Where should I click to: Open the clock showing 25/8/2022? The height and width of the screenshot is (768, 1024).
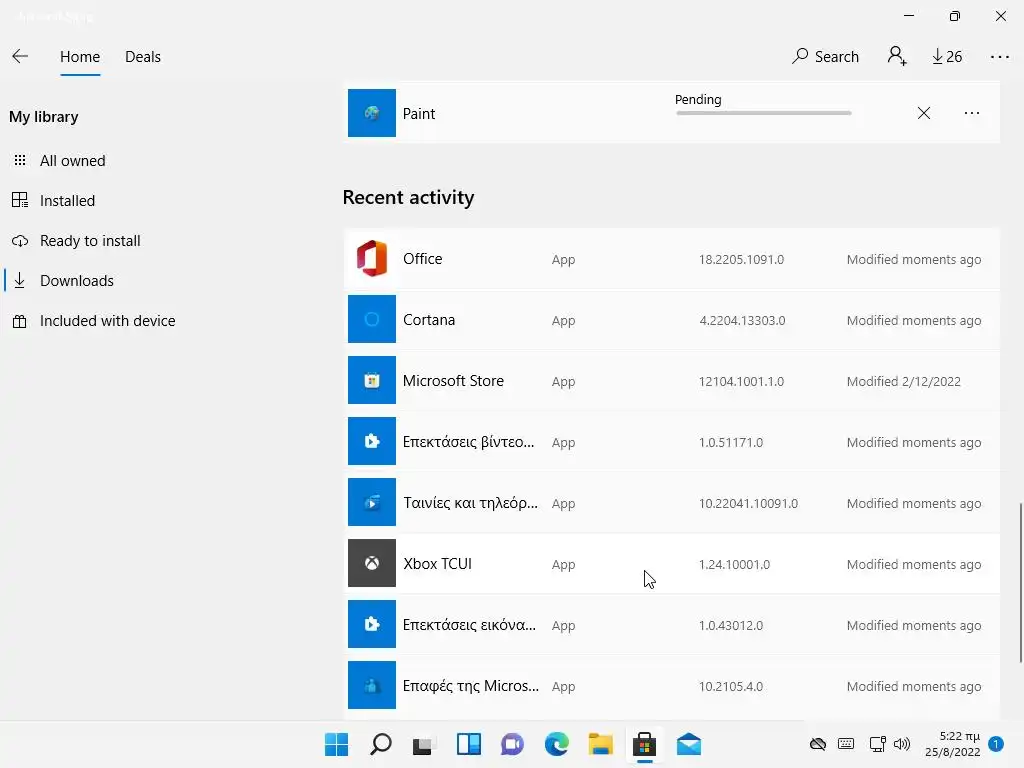pos(953,744)
